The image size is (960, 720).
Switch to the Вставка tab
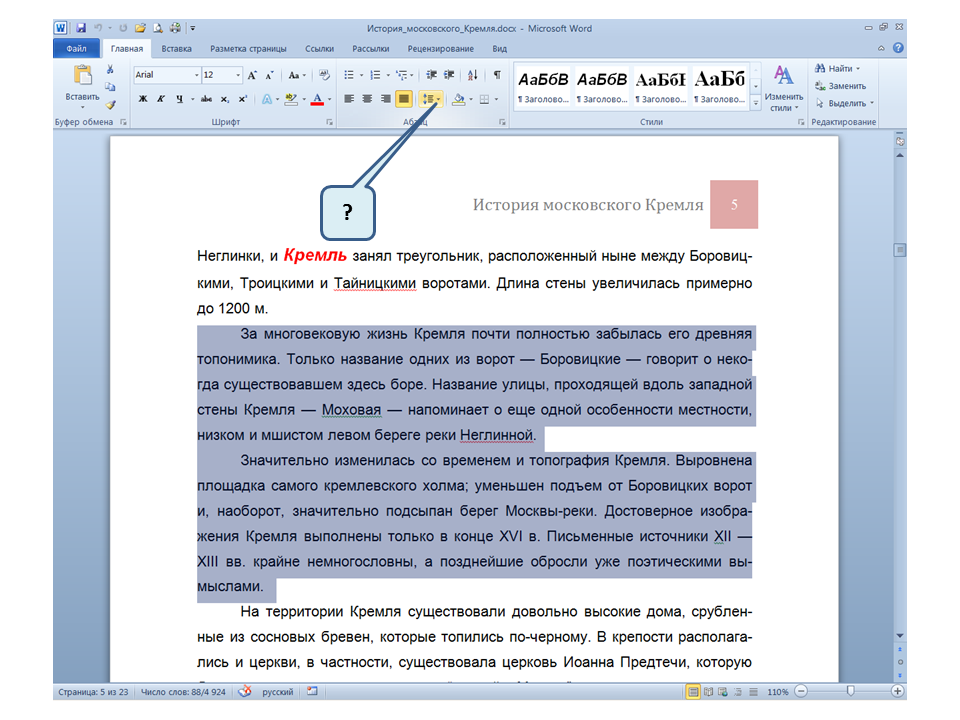(177, 48)
